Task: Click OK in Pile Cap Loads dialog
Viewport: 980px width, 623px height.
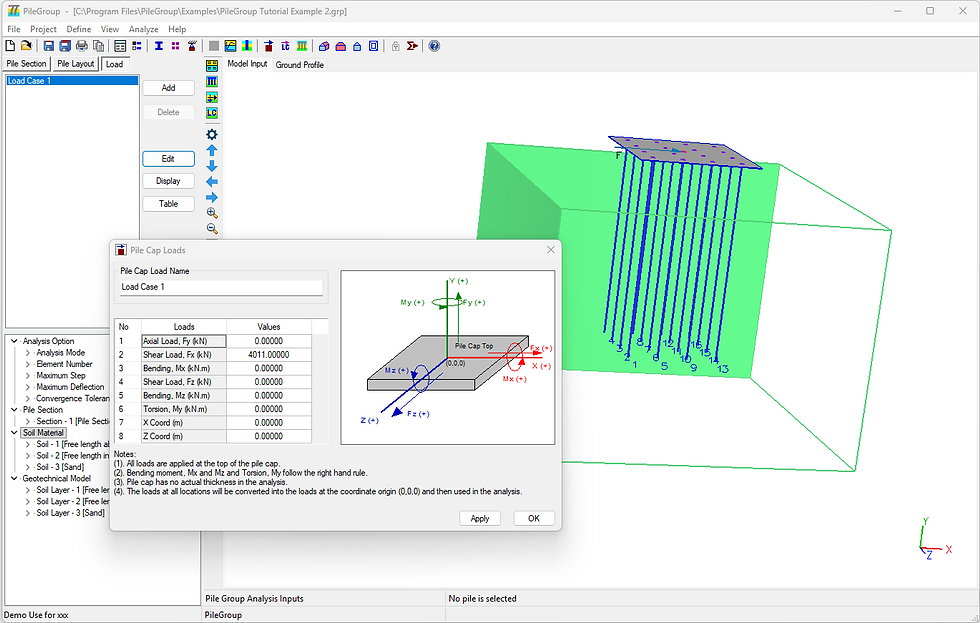Action: 534,519
